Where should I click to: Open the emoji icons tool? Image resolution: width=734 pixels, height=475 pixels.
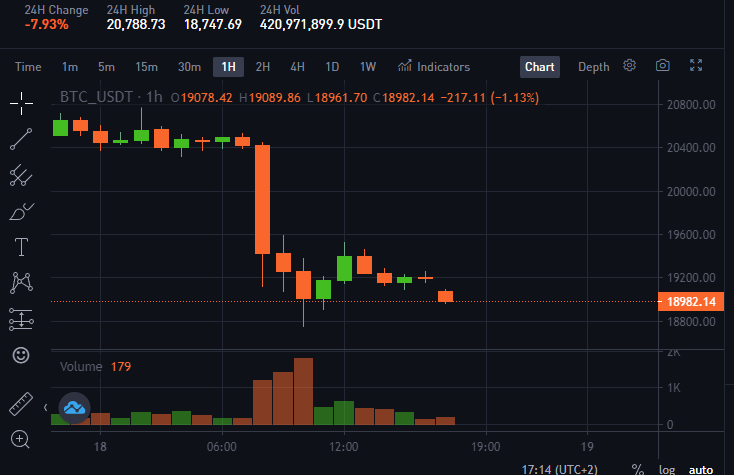click(21, 355)
